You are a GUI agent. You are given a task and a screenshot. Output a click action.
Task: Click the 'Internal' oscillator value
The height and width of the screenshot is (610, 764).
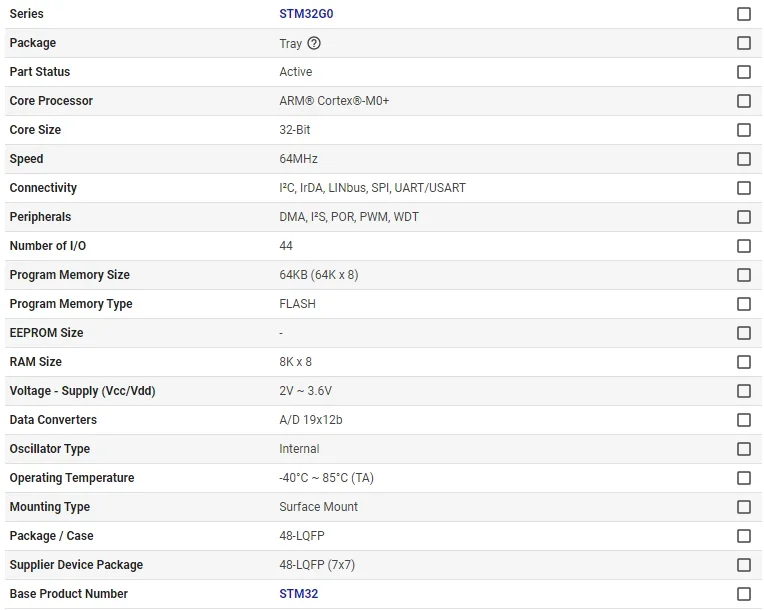(x=299, y=449)
